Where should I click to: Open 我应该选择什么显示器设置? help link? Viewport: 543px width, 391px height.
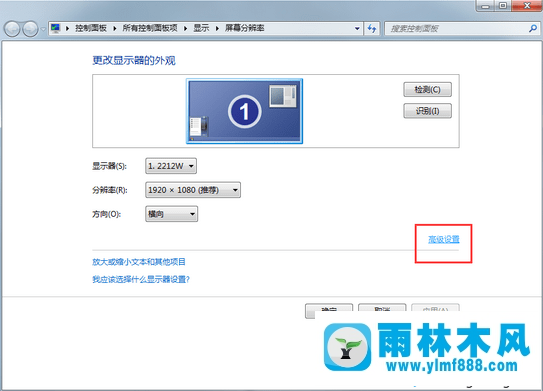point(141,279)
